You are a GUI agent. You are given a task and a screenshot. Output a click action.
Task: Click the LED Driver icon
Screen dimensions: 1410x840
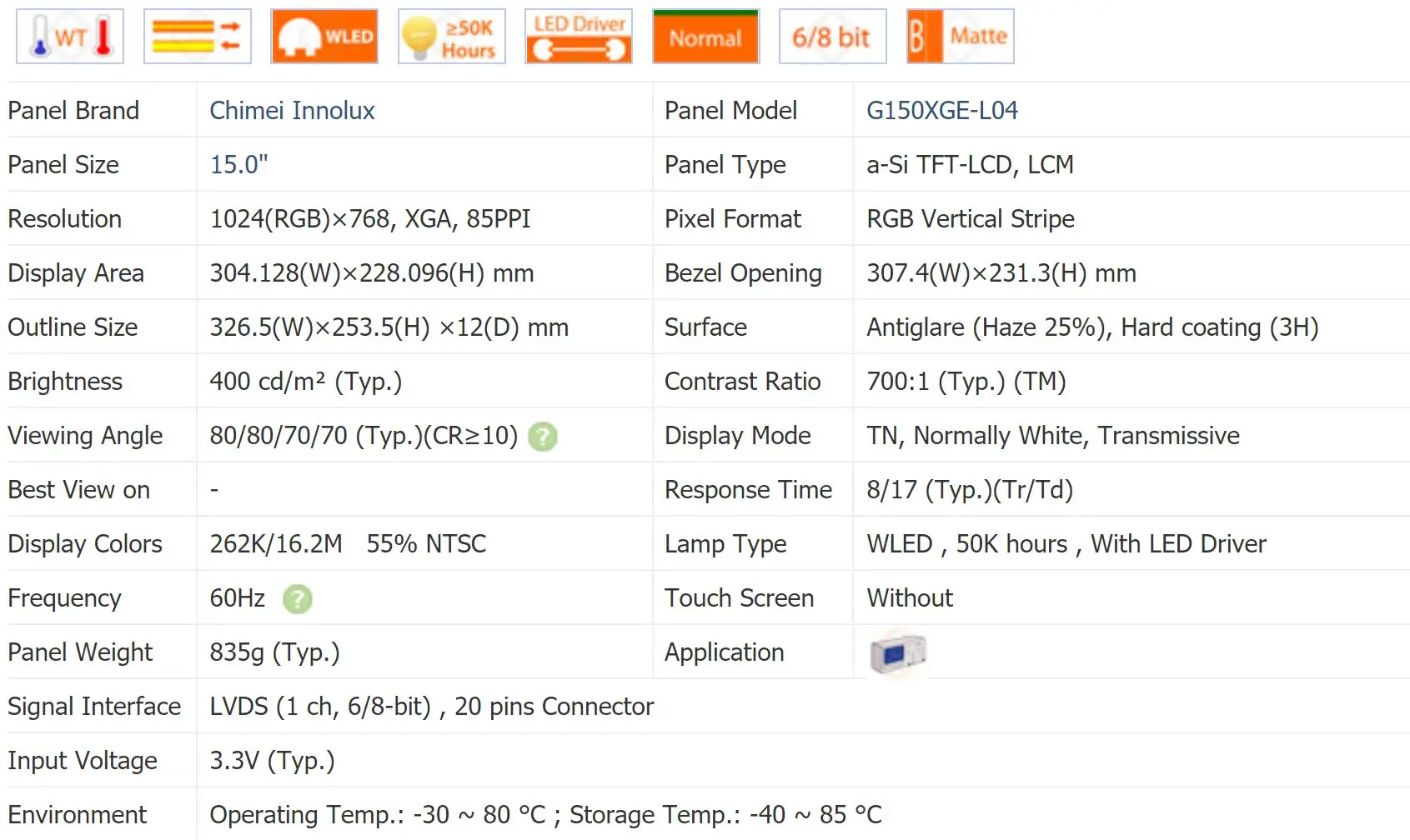coord(579,37)
